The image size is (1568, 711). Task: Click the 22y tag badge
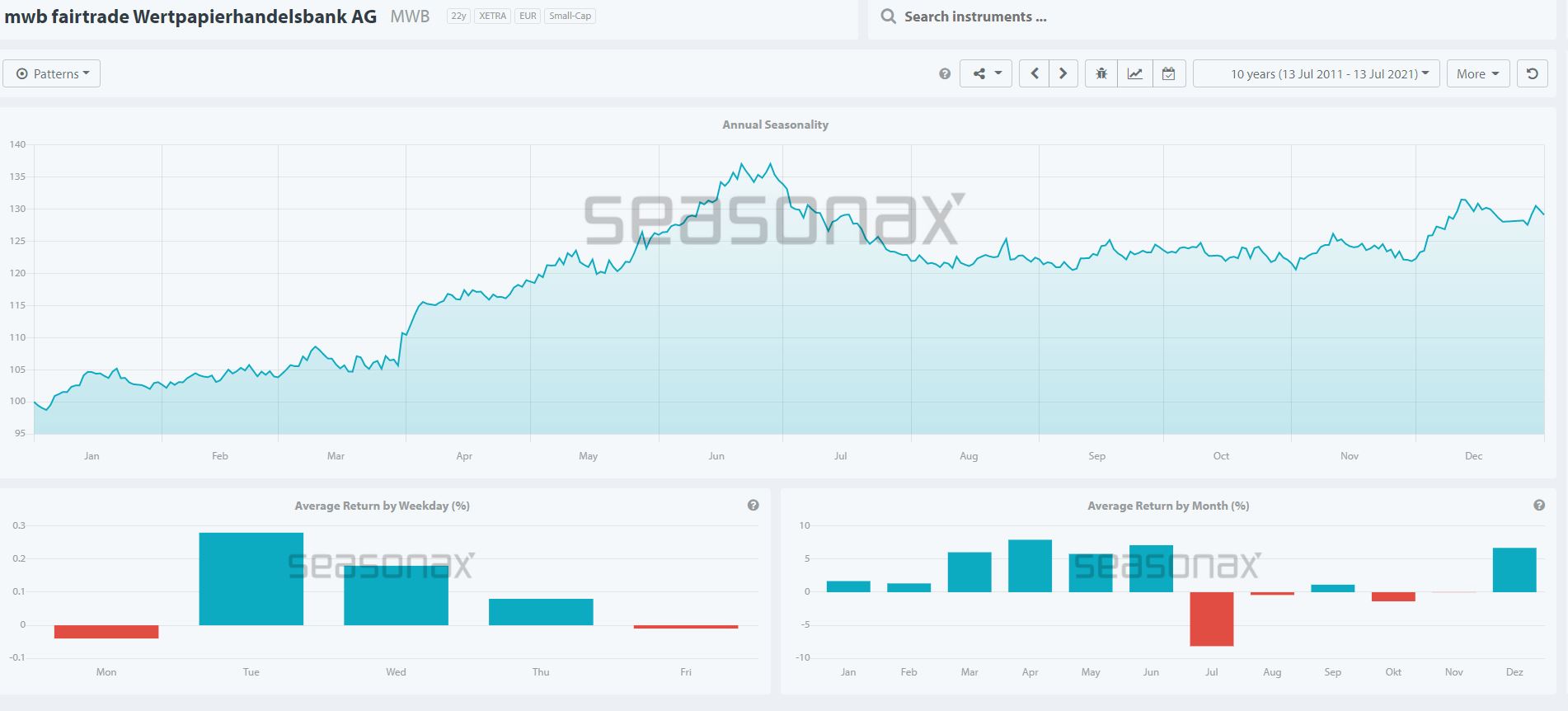[458, 16]
